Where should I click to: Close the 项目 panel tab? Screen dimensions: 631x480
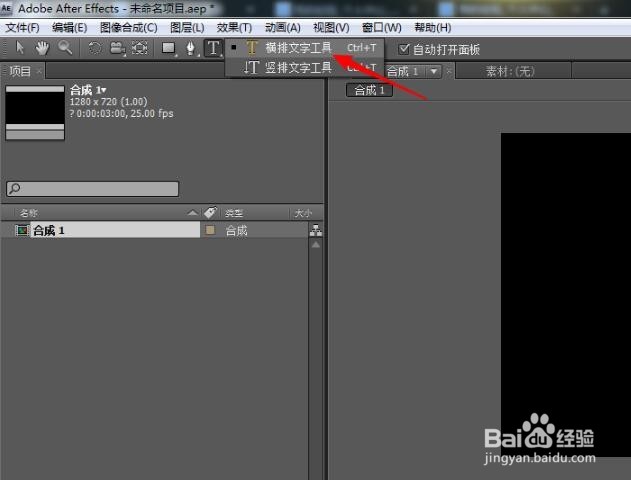39,71
